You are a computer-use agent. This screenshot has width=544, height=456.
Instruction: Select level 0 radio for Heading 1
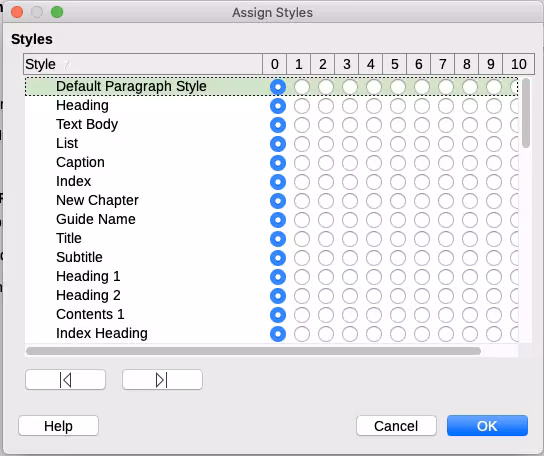tap(278, 277)
